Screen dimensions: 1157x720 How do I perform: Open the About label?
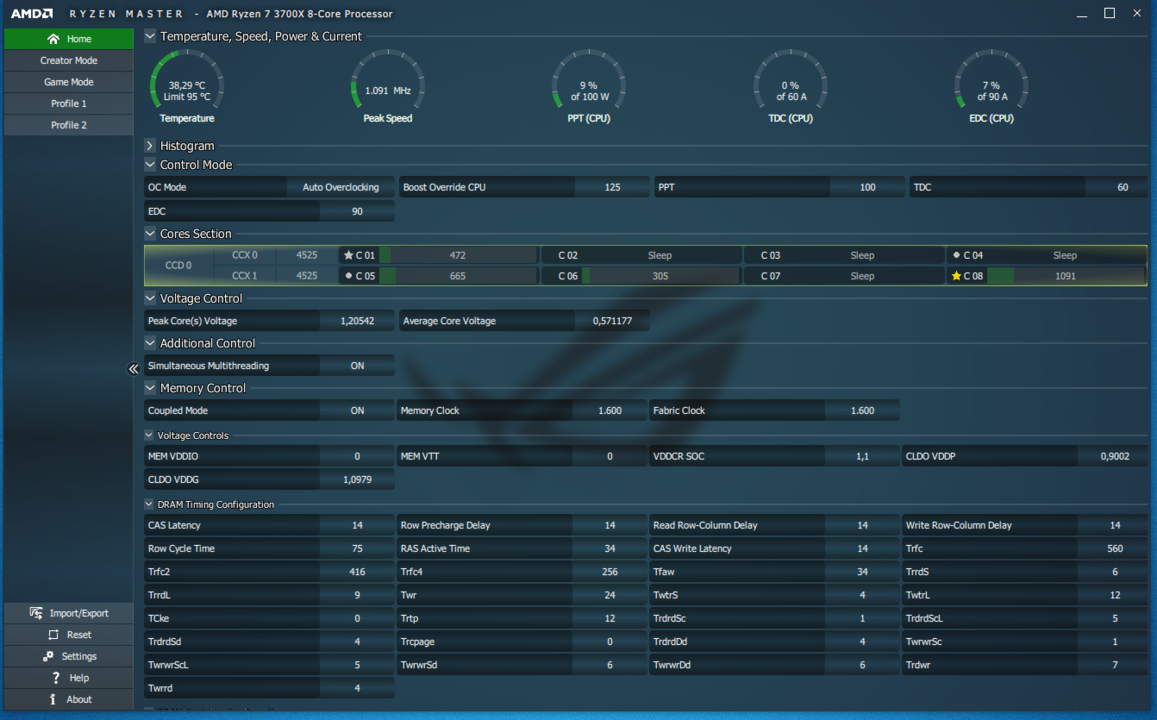click(x=79, y=699)
